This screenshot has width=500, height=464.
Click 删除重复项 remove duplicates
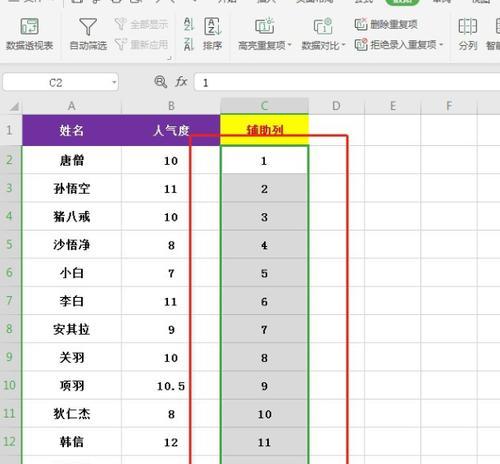click(x=386, y=24)
